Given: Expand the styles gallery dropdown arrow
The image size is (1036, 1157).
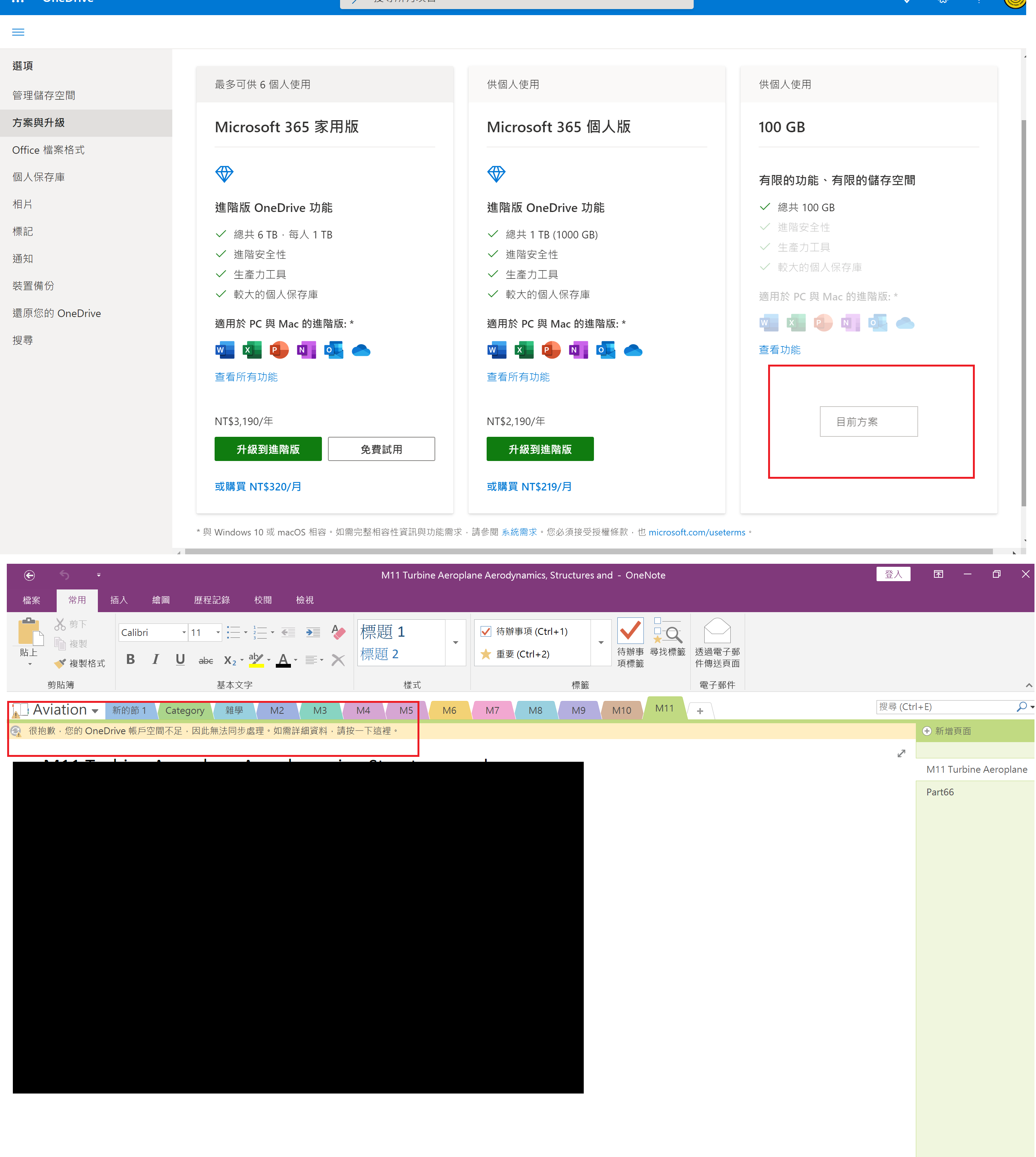Looking at the screenshot, I should pyautogui.click(x=455, y=643).
